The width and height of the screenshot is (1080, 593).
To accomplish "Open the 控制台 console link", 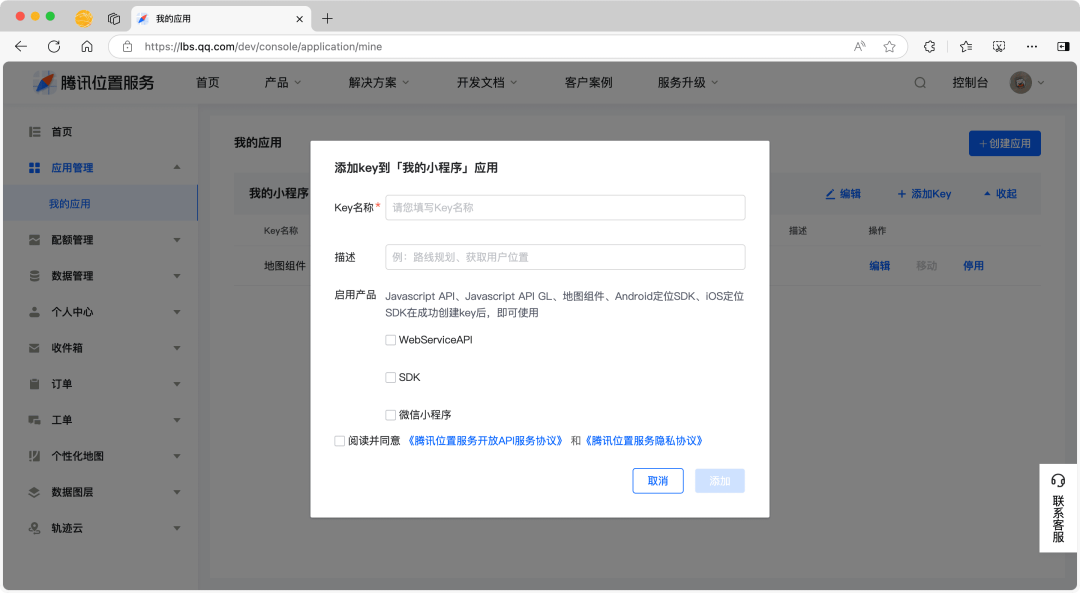I will coord(970,83).
